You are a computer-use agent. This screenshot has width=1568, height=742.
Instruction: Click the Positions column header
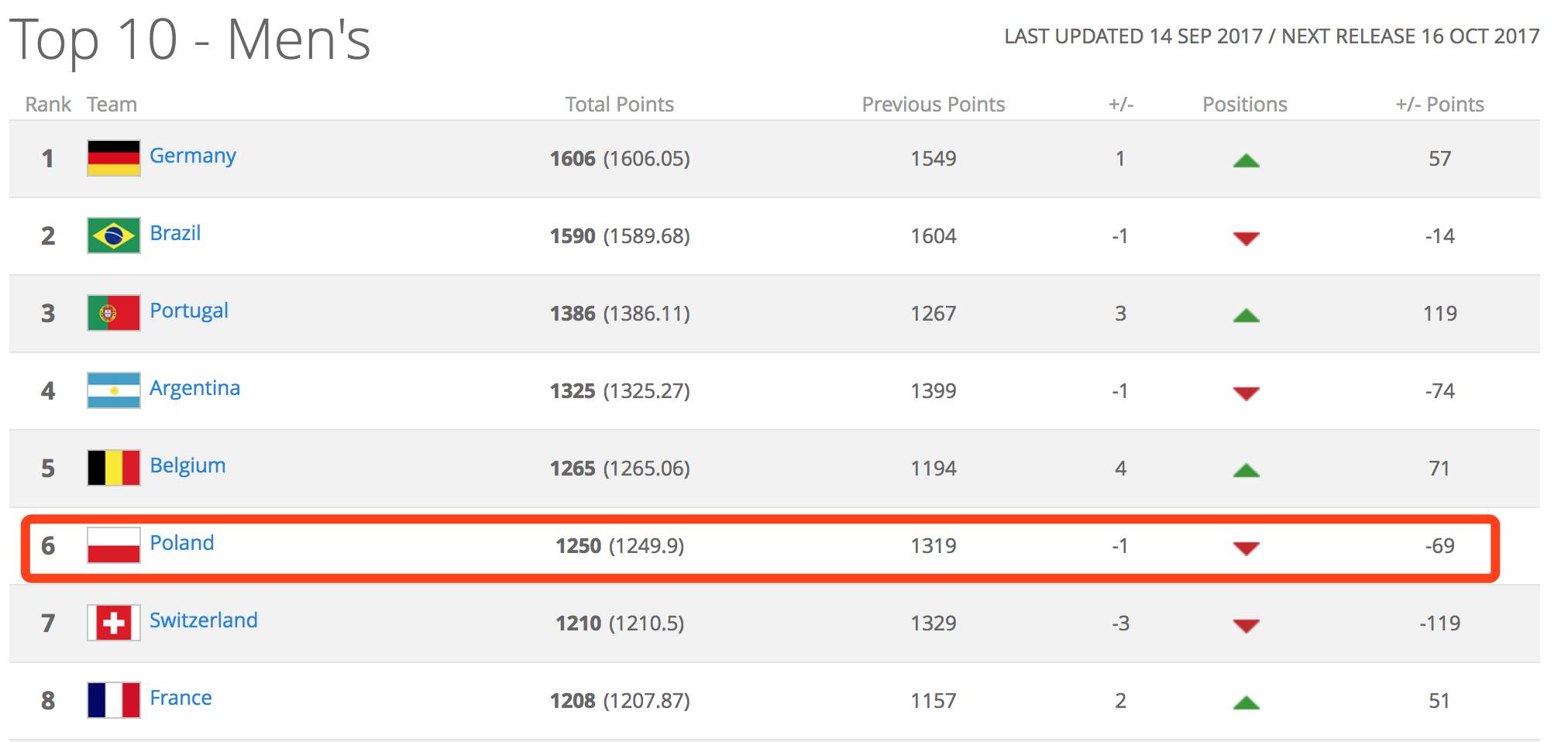coord(1245,105)
